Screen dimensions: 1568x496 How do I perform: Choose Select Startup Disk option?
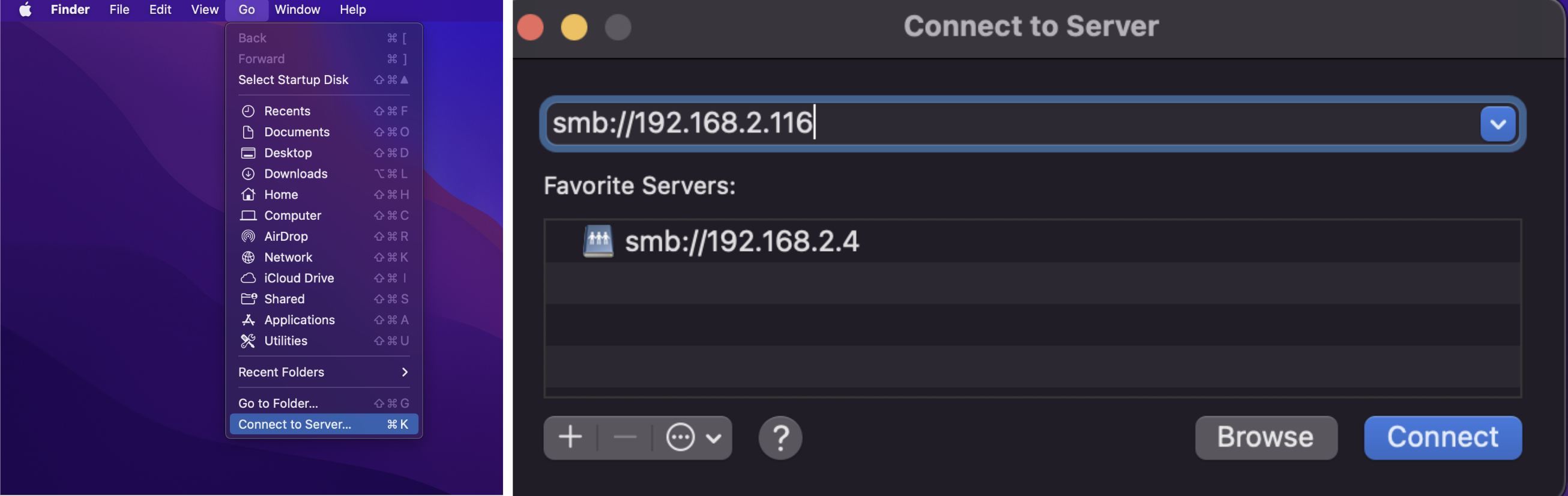point(293,80)
